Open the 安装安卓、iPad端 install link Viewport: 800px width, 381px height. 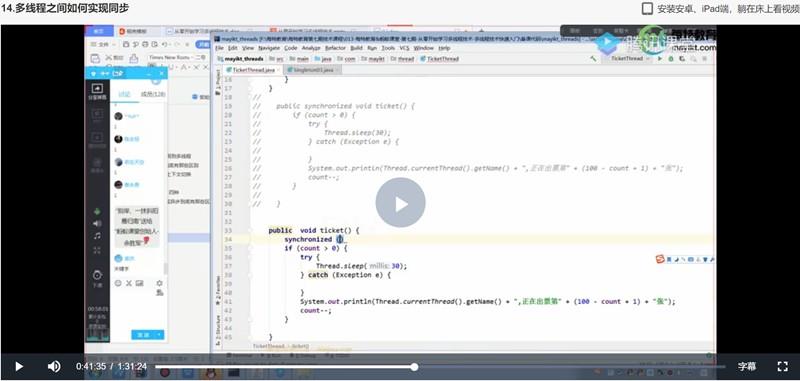point(728,9)
